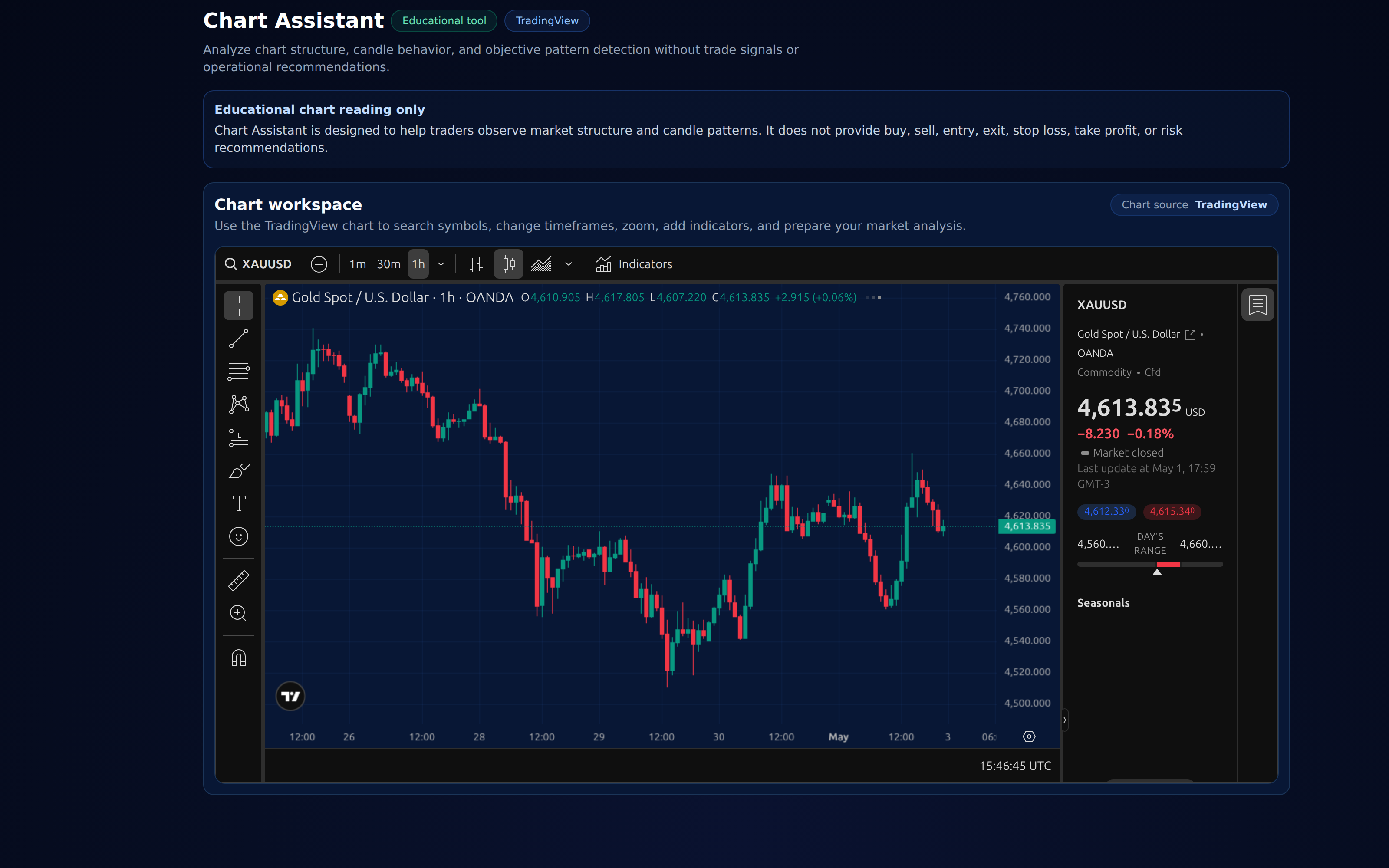Viewport: 1389px width, 868px height.
Task: Click the Seasonals section heading
Action: click(x=1103, y=603)
